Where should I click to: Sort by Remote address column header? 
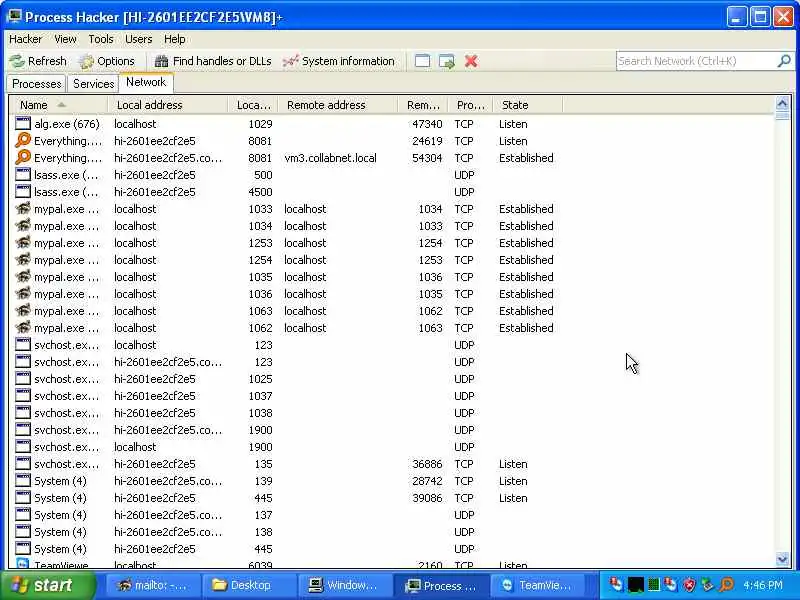(338, 105)
